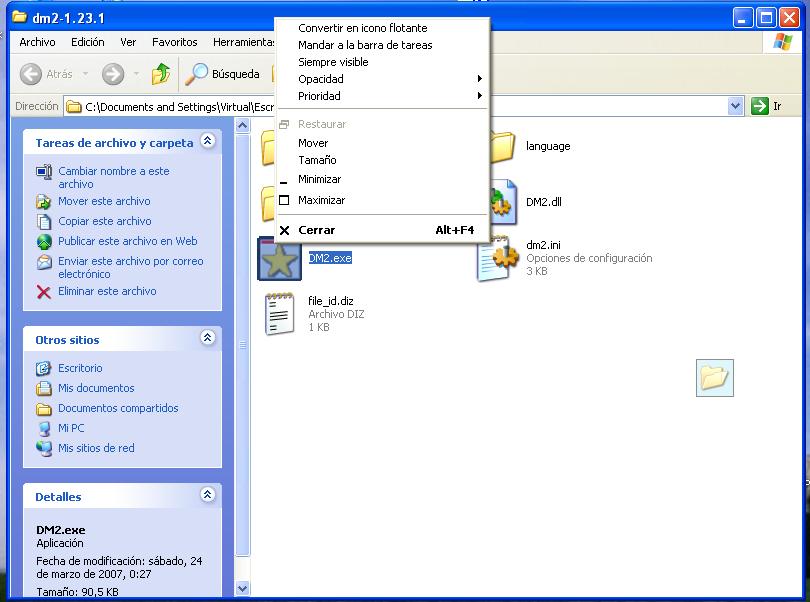This screenshot has height=602, width=810.
Task: Click the Documentos compartidos folder icon
Action: [44, 409]
